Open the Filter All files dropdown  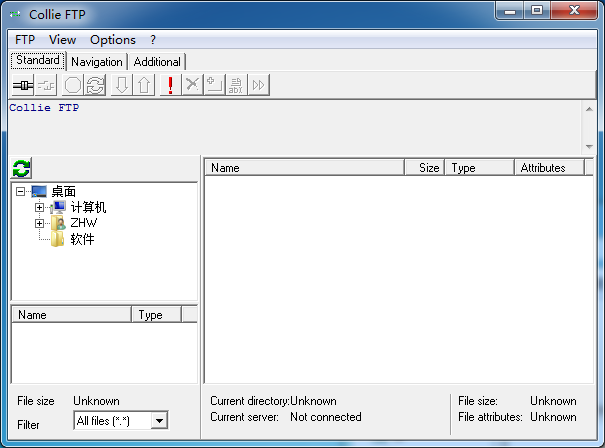click(x=159, y=421)
